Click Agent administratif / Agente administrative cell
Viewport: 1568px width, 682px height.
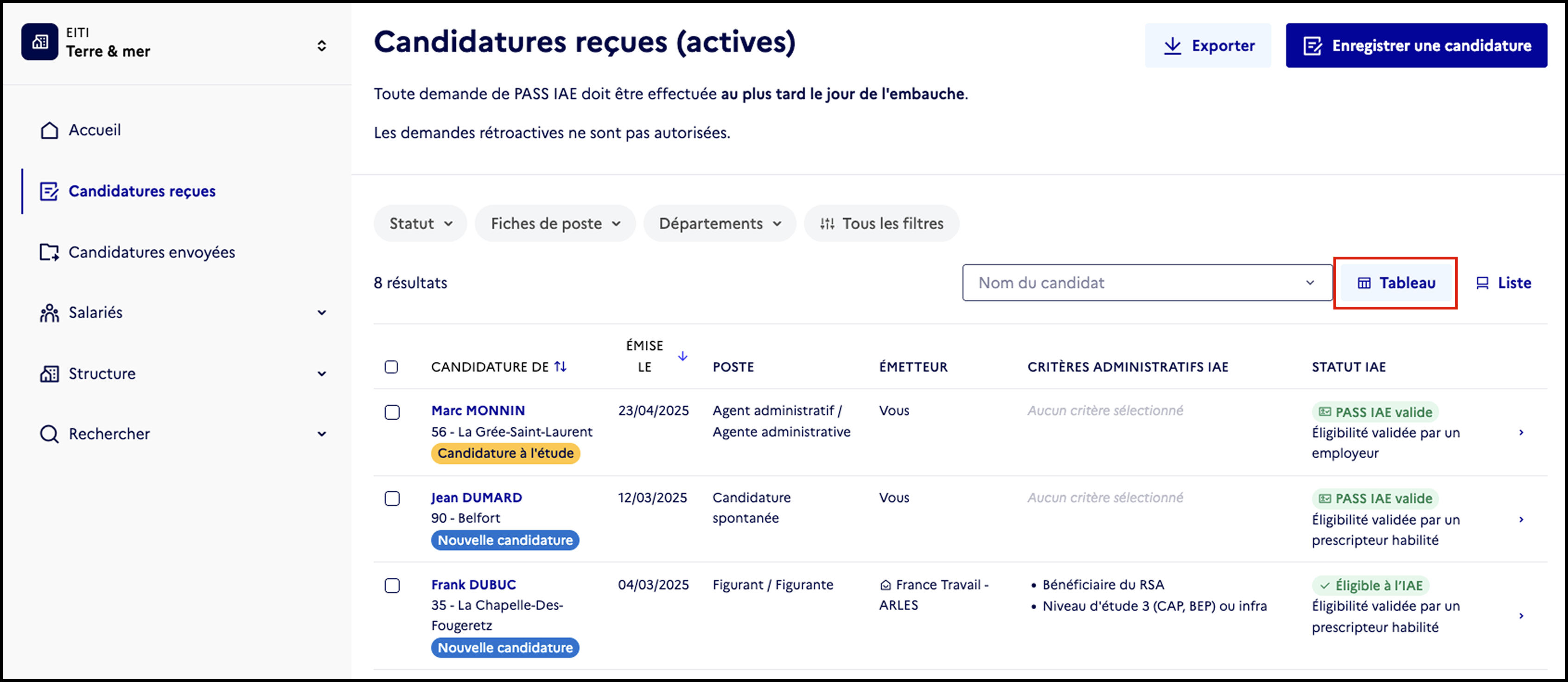tap(782, 421)
